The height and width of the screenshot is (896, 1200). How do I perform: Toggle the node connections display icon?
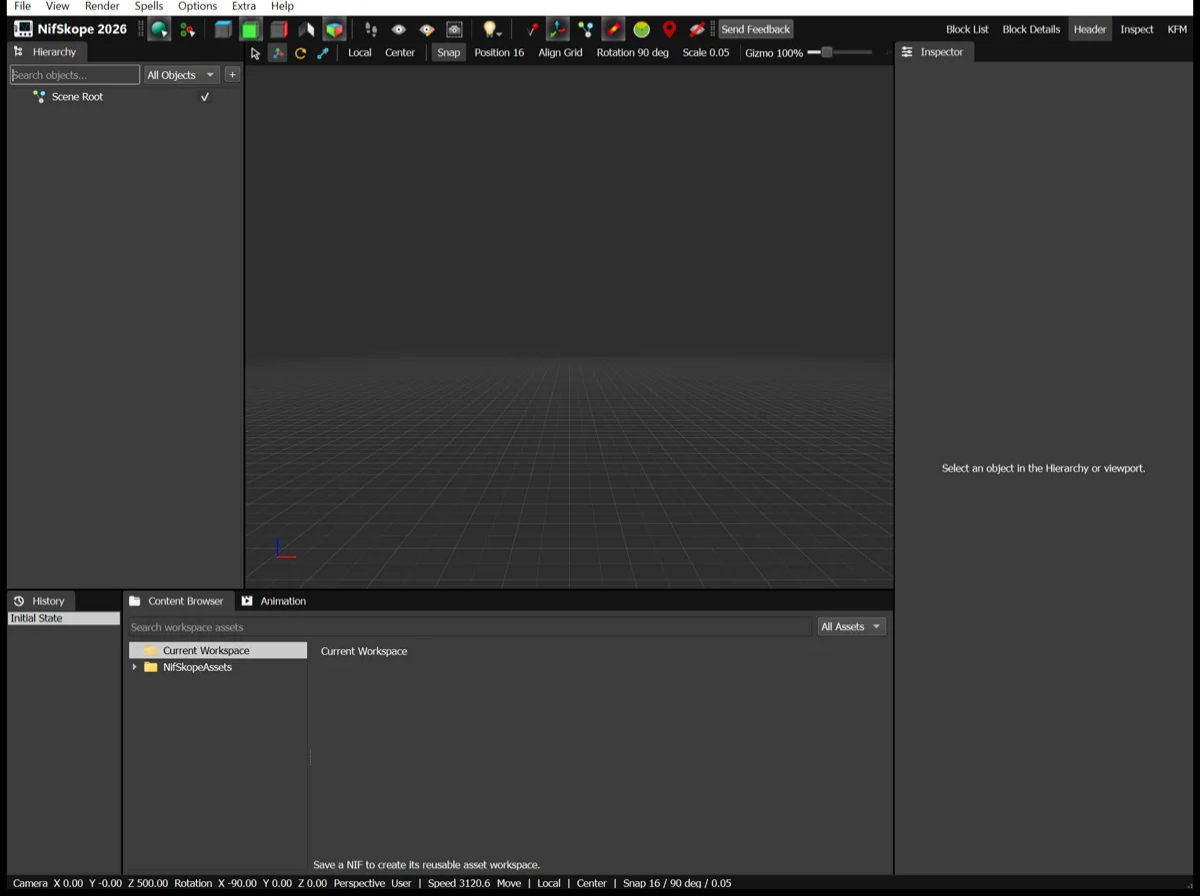click(586, 30)
